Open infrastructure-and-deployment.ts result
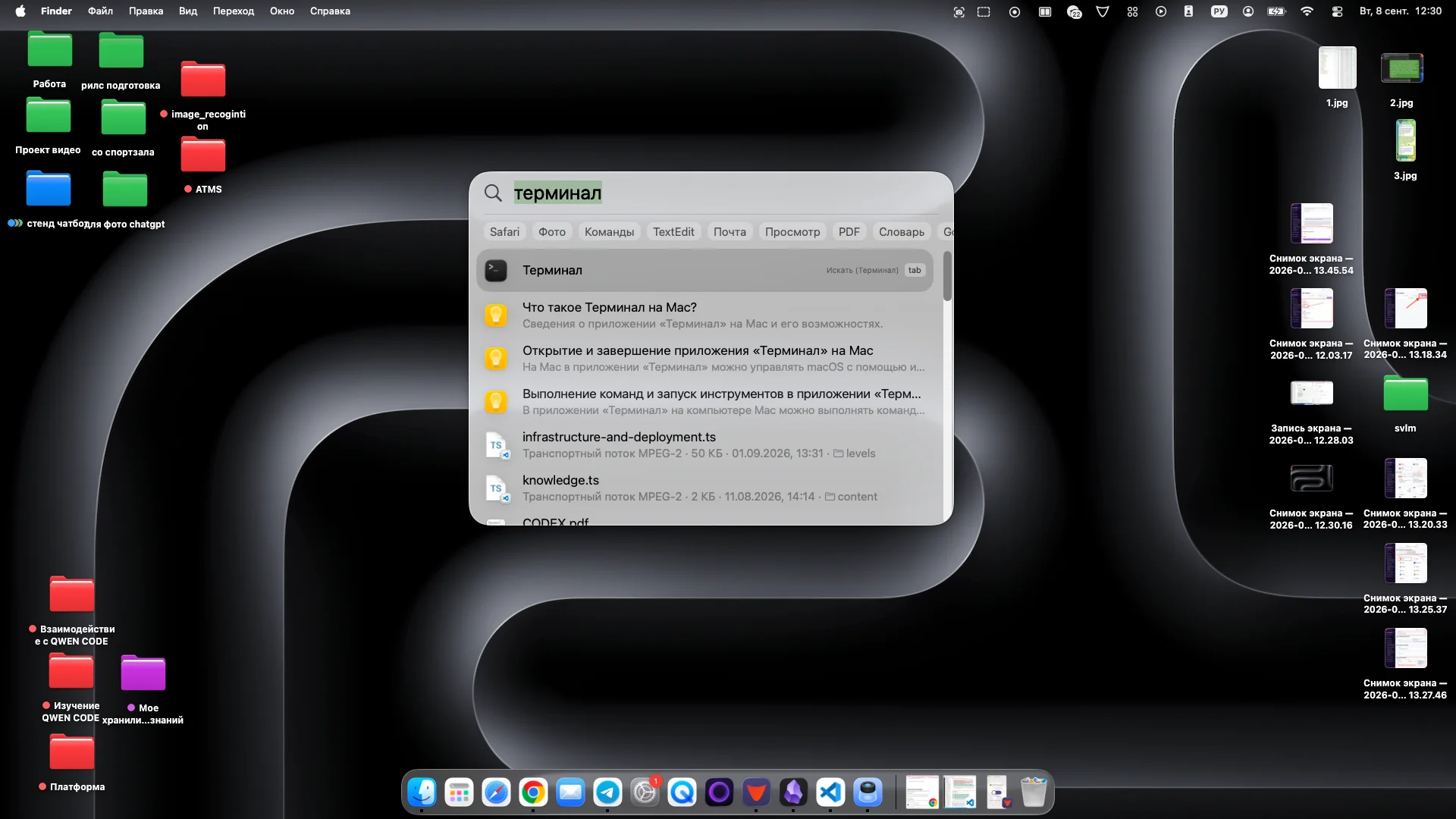This screenshot has width=1456, height=819. click(x=704, y=444)
